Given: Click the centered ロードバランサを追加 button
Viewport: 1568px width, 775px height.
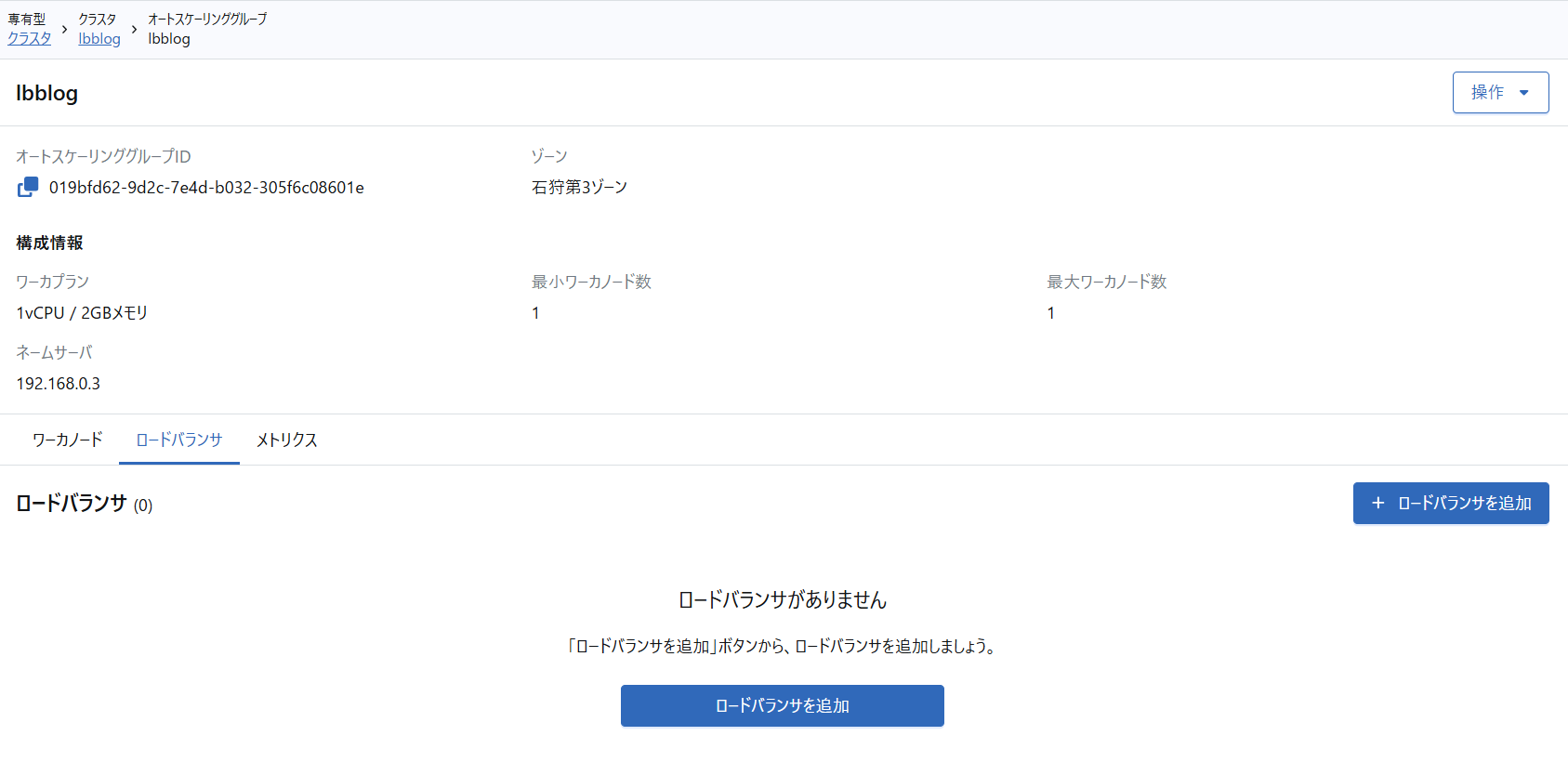Looking at the screenshot, I should coord(782,705).
